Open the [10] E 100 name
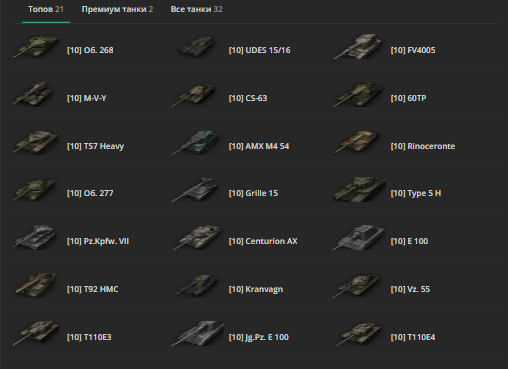The height and width of the screenshot is (369, 508). click(x=409, y=241)
